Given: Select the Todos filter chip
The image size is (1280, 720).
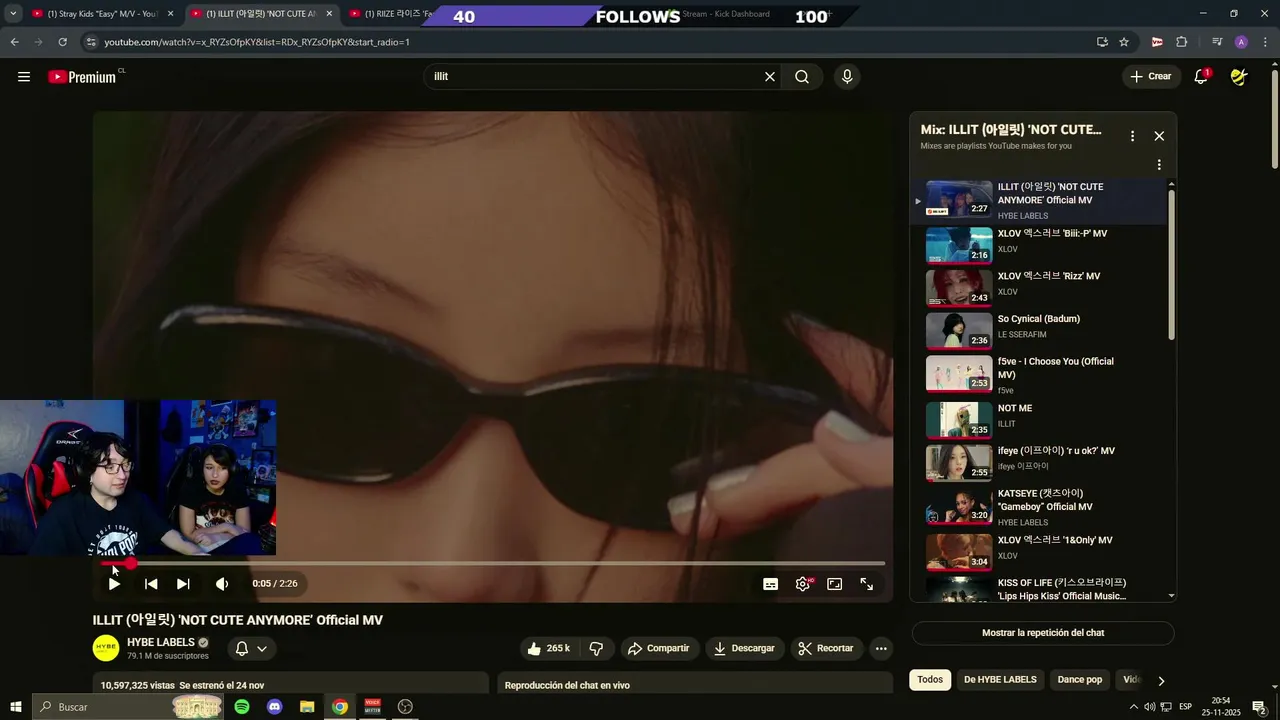Looking at the screenshot, I should 930,680.
